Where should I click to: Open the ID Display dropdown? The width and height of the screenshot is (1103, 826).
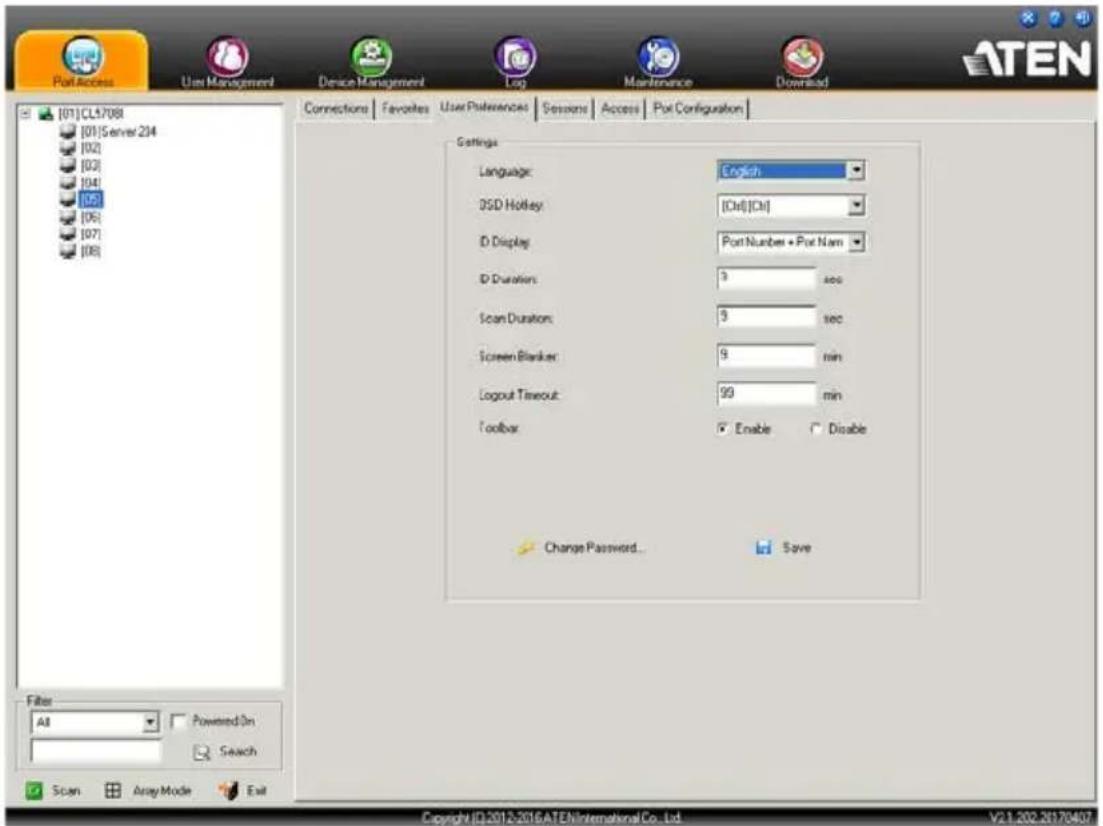pos(856,241)
